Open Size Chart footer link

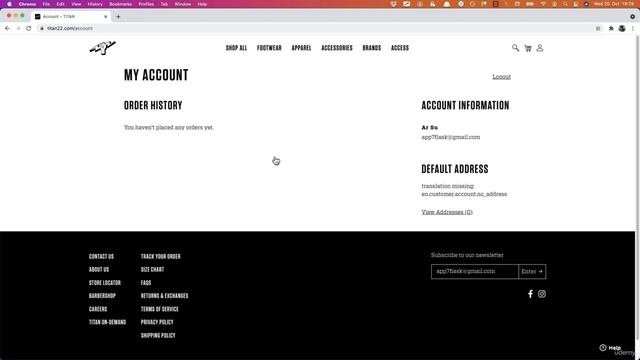point(152,269)
